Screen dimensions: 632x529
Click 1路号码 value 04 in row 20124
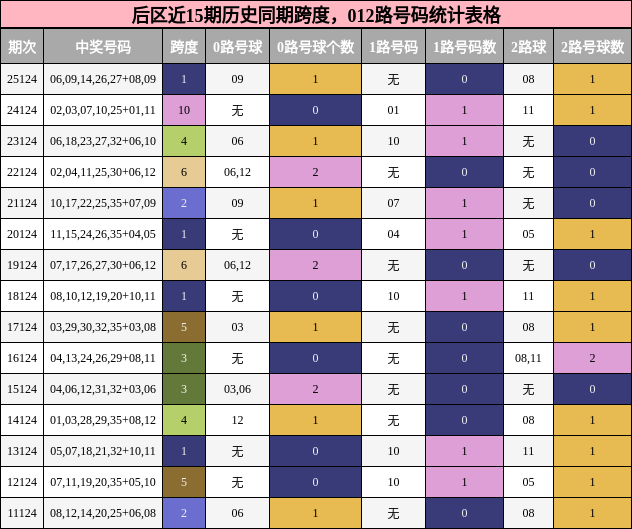pos(393,234)
